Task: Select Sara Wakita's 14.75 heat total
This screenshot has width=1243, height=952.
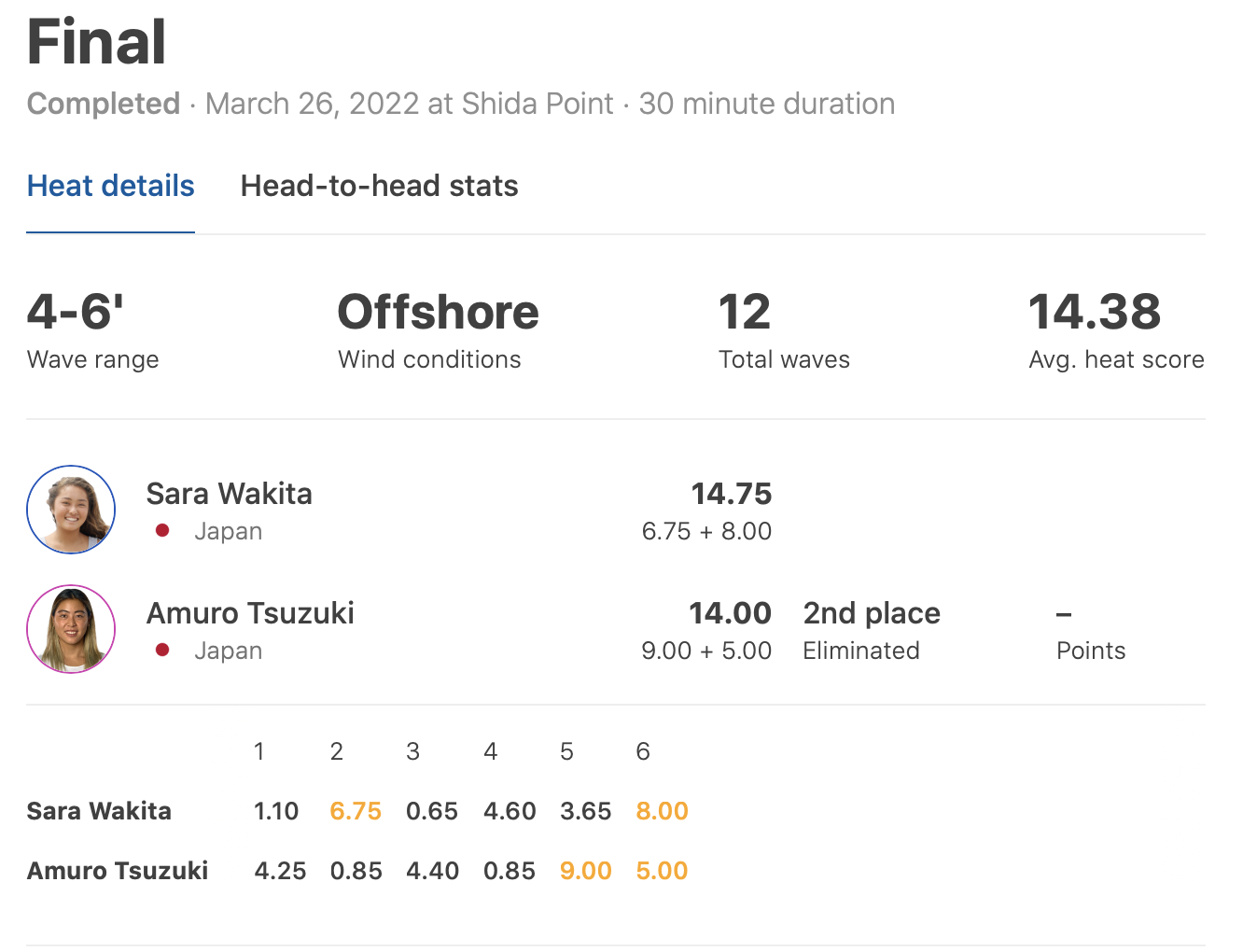Action: [x=731, y=494]
